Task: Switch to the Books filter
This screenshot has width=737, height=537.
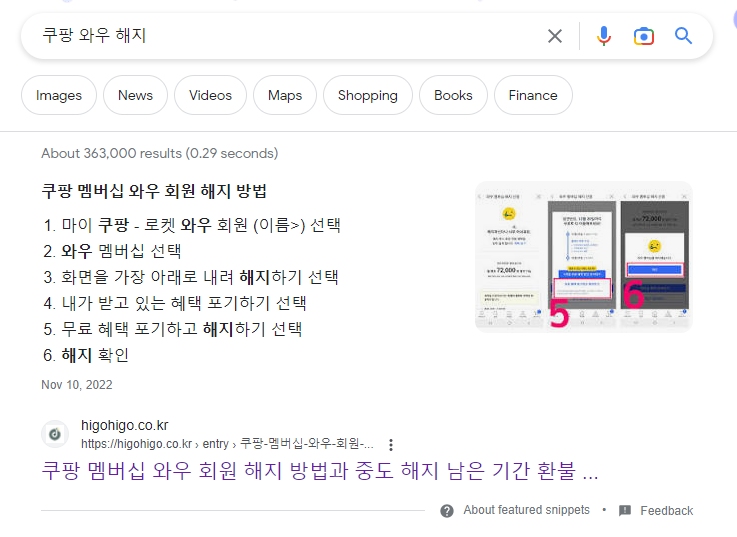Action: click(453, 95)
